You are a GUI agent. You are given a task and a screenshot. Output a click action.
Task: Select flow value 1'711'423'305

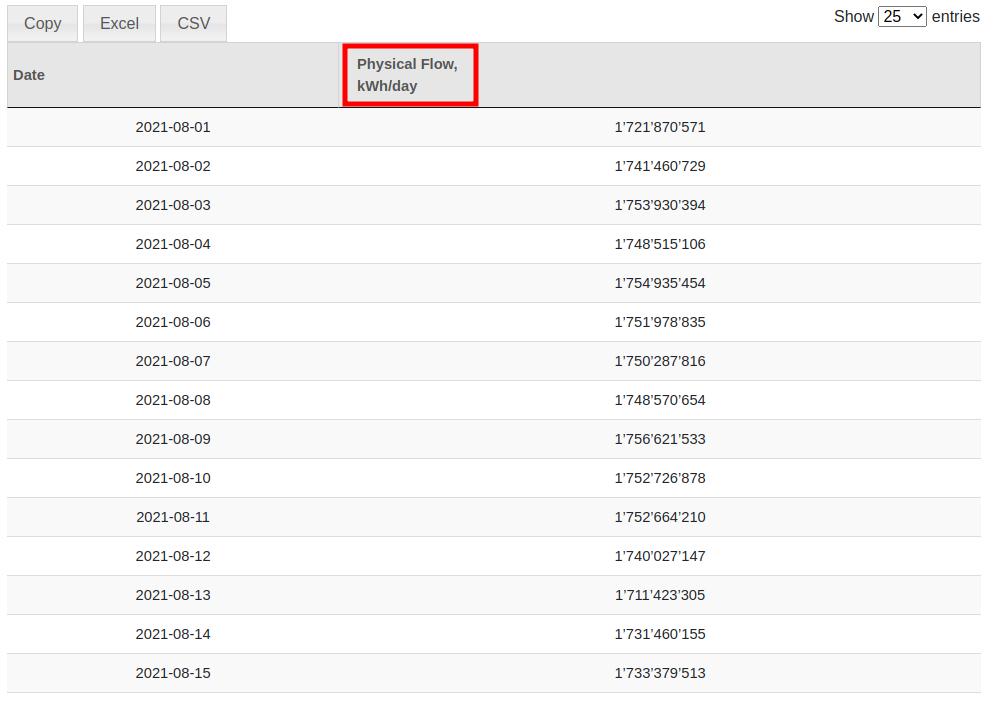point(659,595)
